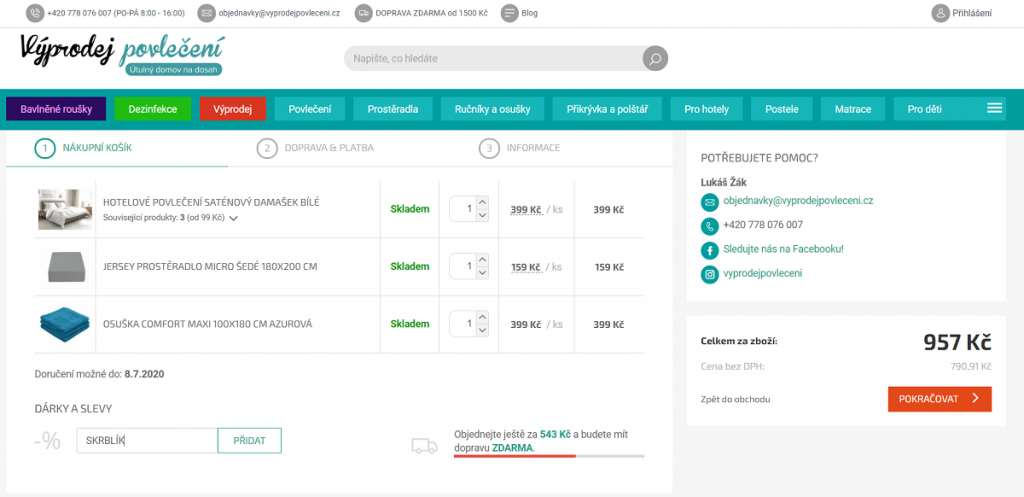Click the 159 Kč / ks price of Jersey prostěradlo
Screen dimensions: 1024x497
[x=536, y=268]
